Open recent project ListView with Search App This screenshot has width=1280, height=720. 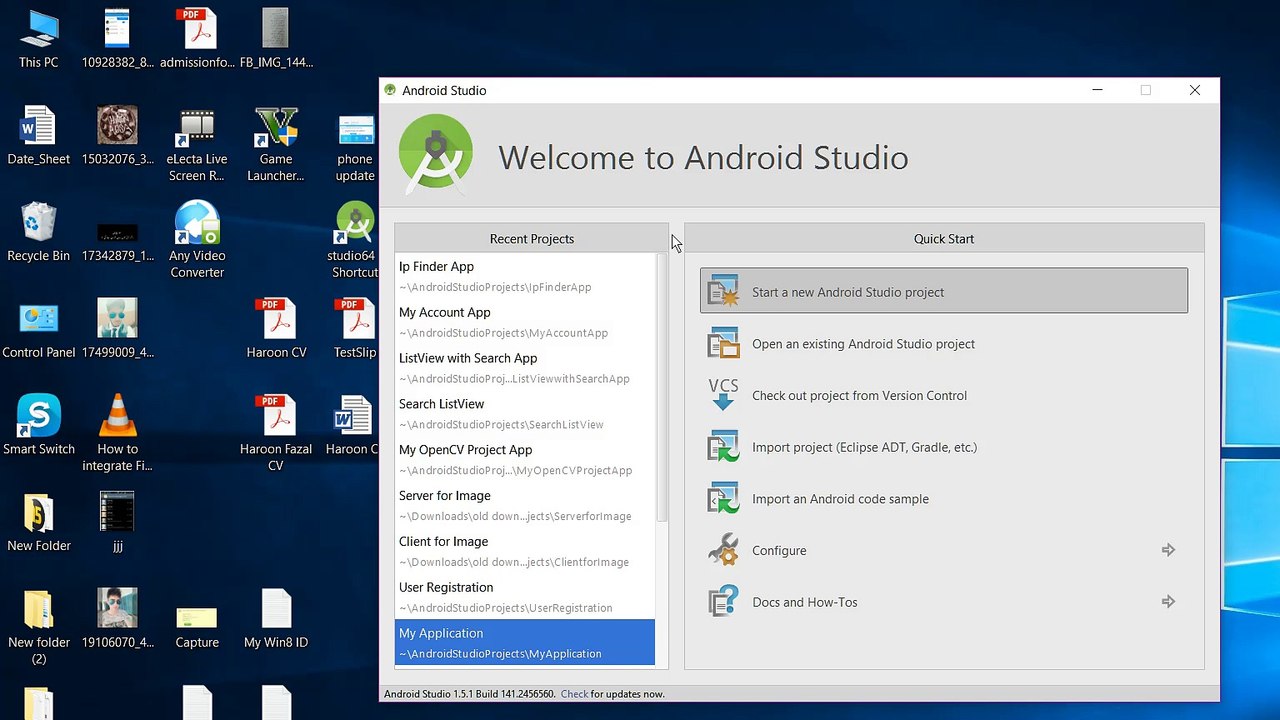coord(525,368)
